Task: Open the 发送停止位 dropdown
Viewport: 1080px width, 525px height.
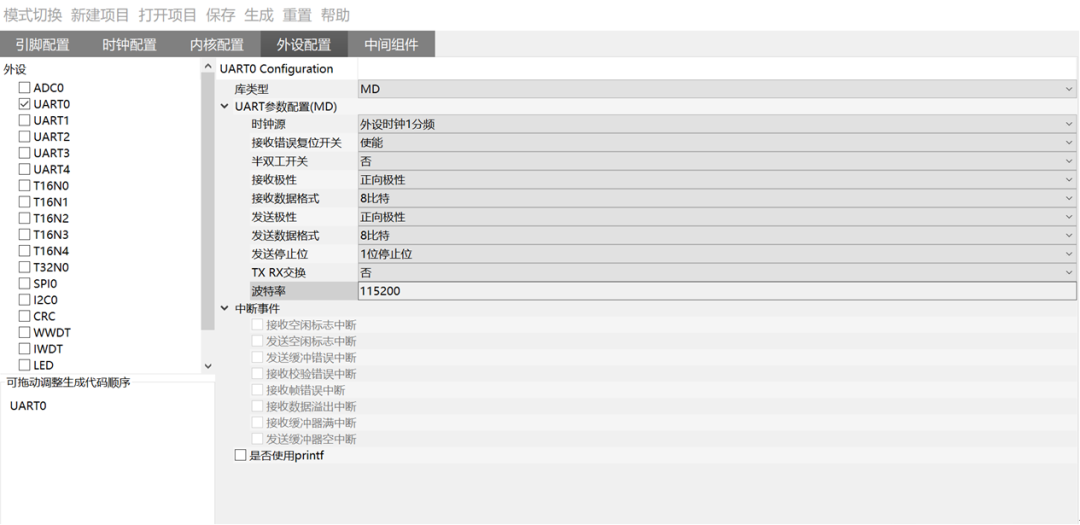Action: (716, 254)
